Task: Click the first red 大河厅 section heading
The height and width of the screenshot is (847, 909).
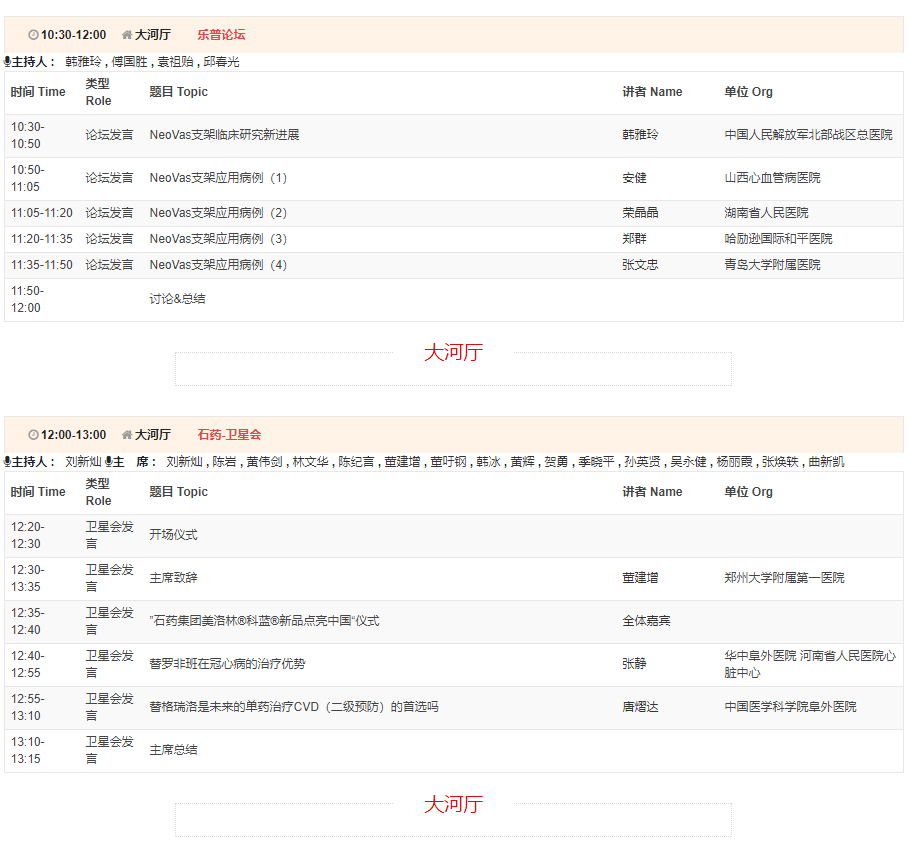Action: (453, 352)
